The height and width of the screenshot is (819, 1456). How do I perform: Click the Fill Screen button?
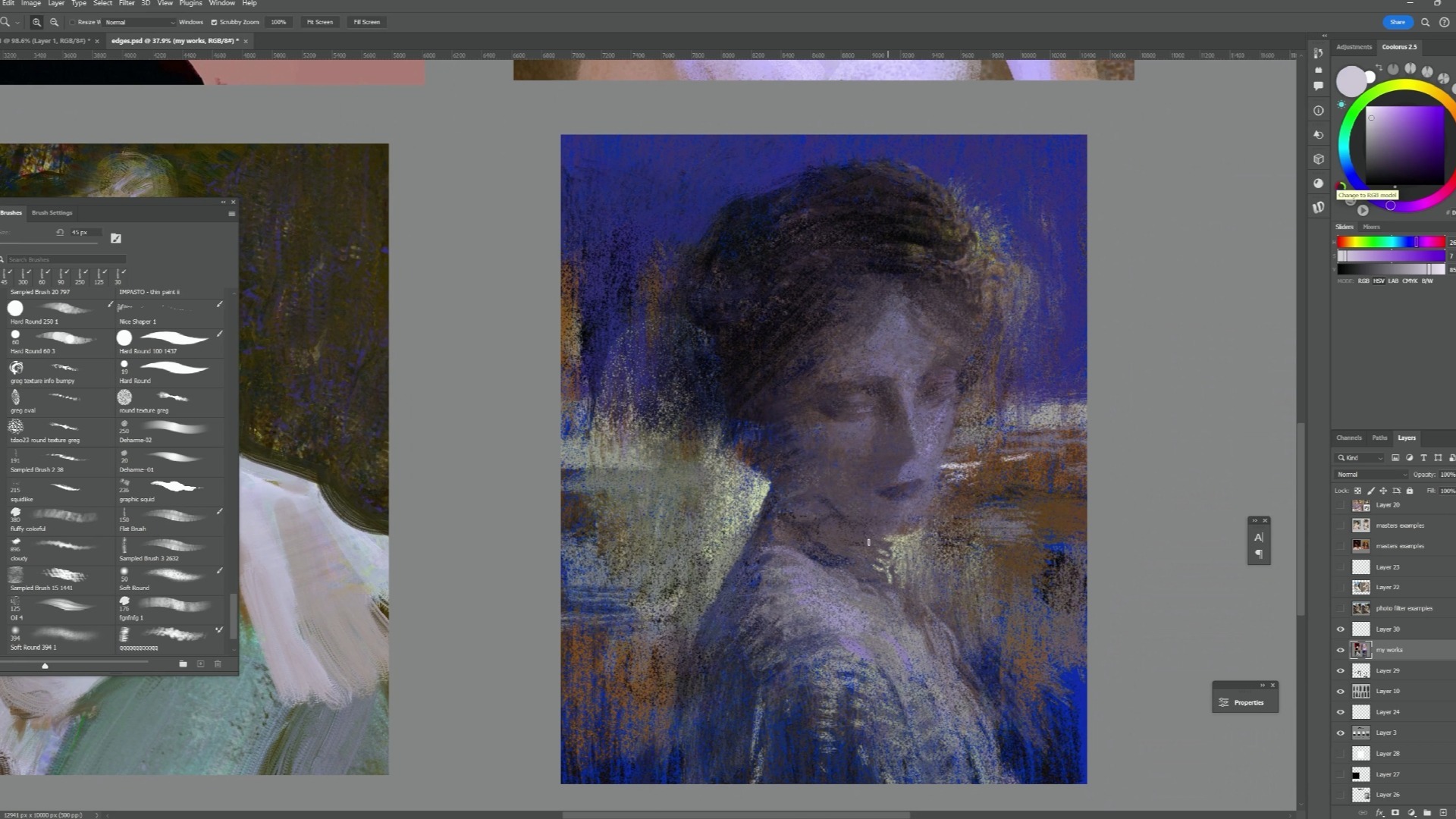pyautogui.click(x=366, y=22)
